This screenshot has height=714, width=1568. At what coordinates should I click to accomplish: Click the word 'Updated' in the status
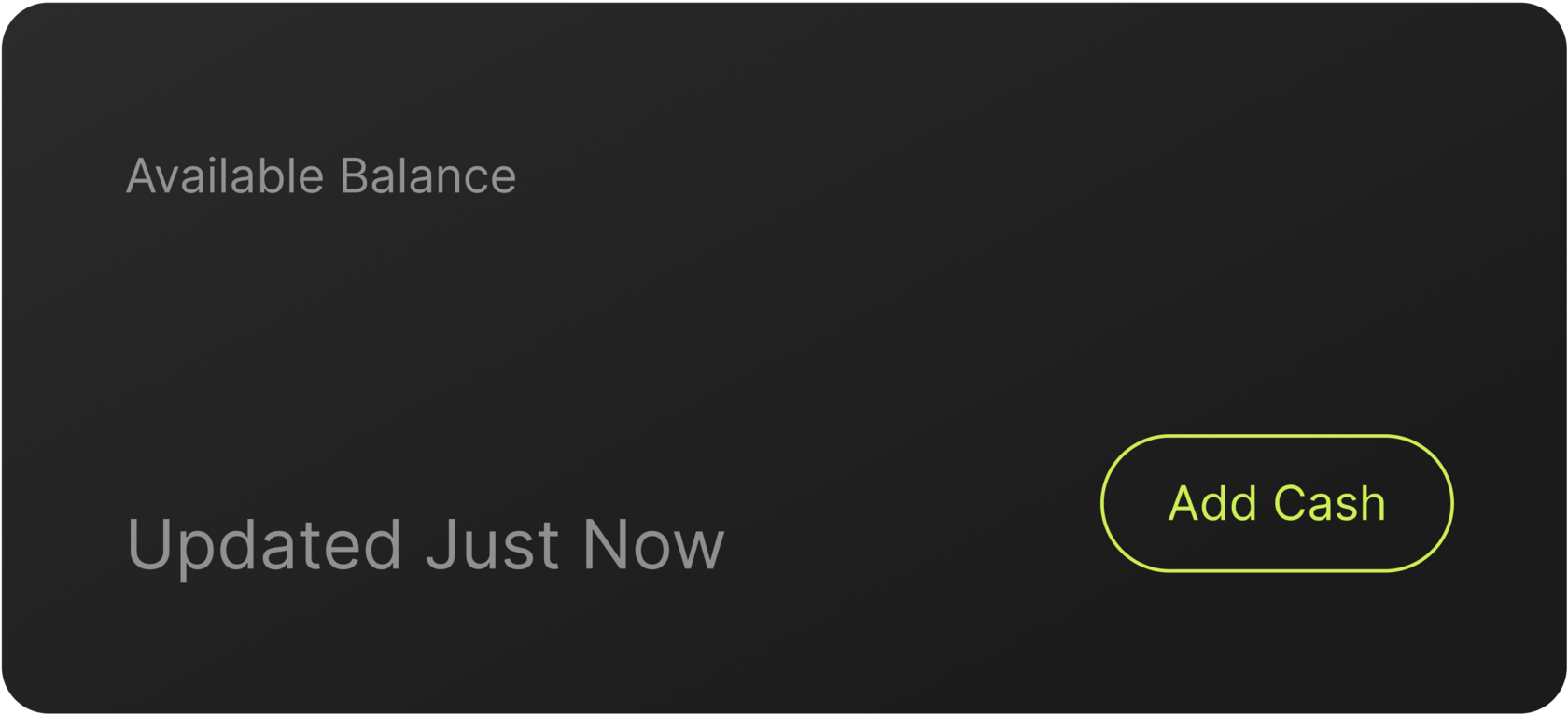tap(264, 544)
